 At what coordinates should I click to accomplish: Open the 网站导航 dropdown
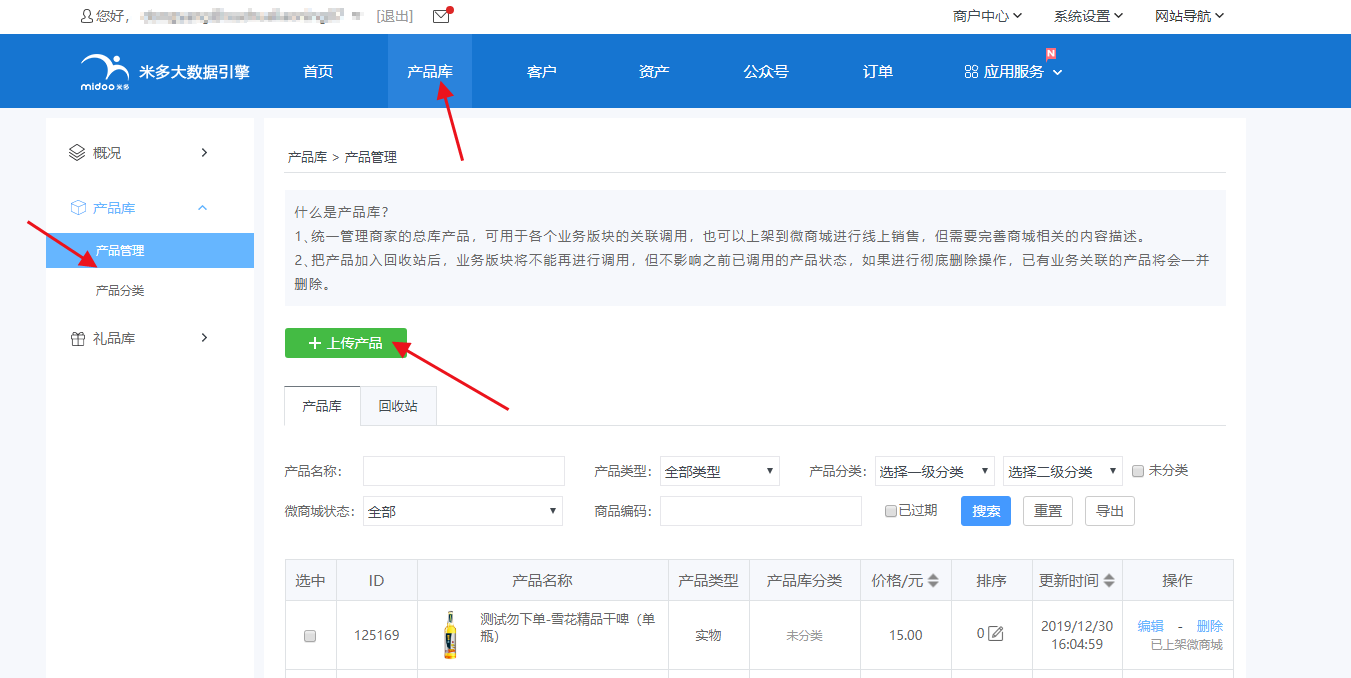[x=1189, y=16]
